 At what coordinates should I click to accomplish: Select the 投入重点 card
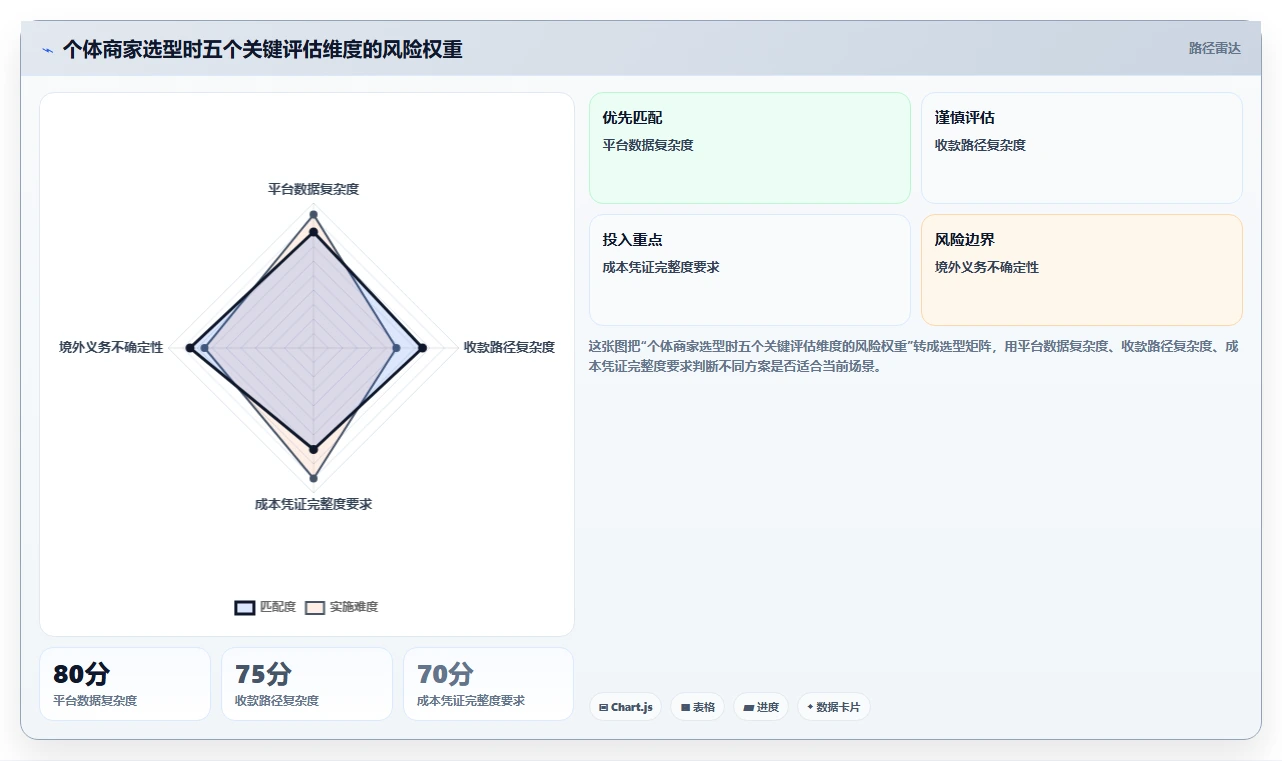tap(750, 270)
